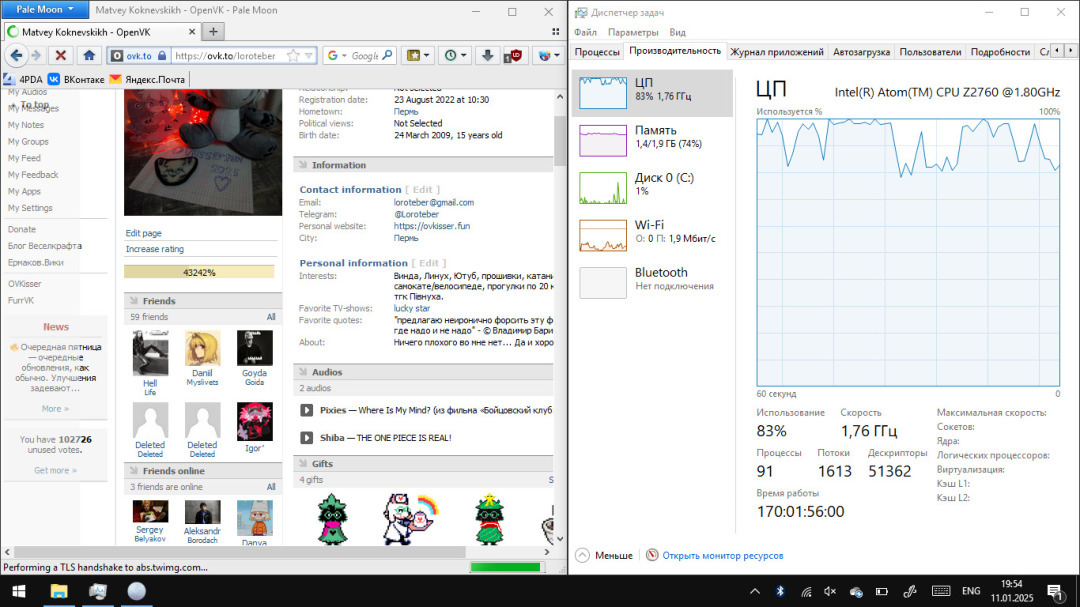Open a new browser tab with plus
The width and height of the screenshot is (1080, 607).
tap(215, 31)
